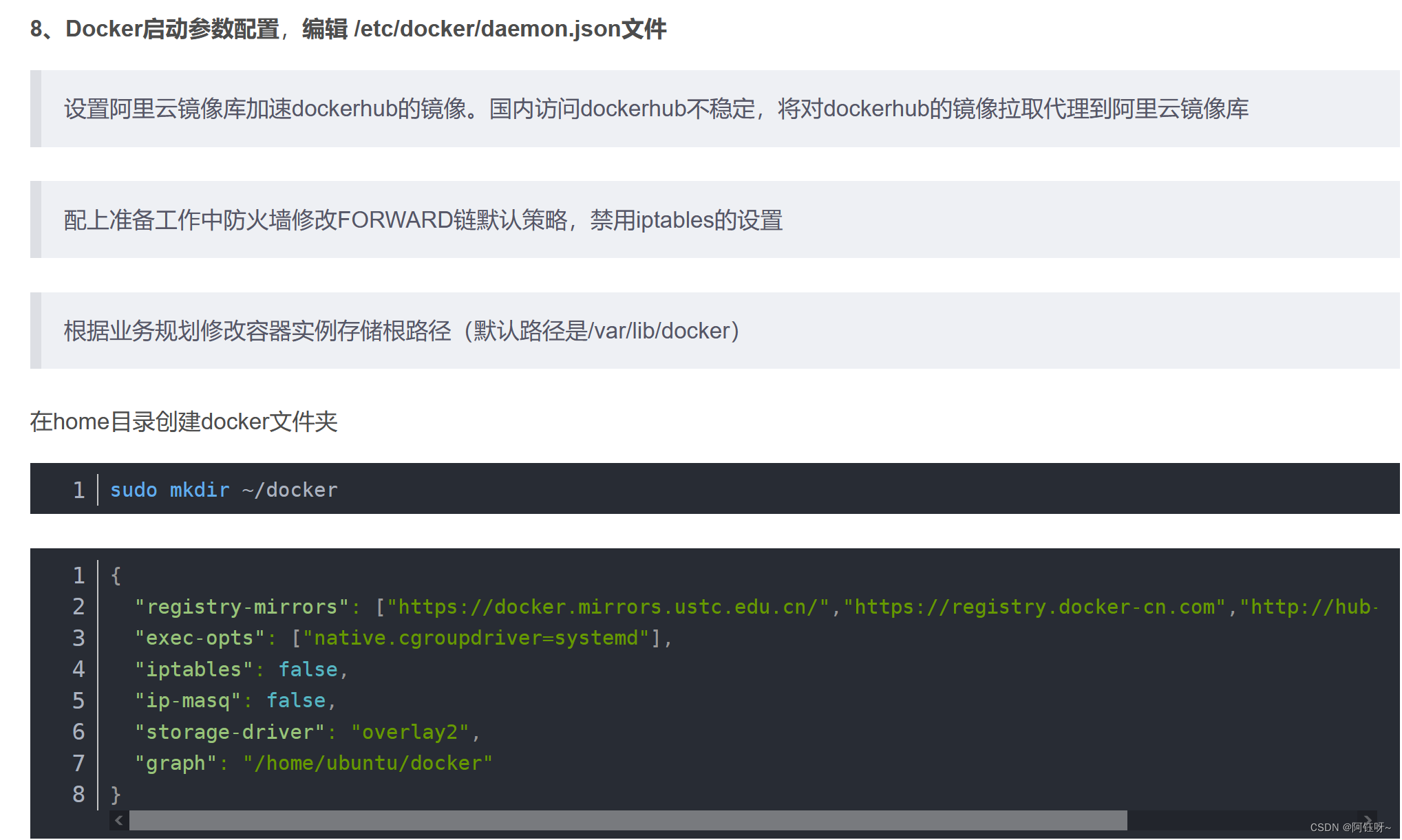1402x840 pixels.
Task: Click the registry.docker-cn.com URL string
Action: [x=1035, y=607]
